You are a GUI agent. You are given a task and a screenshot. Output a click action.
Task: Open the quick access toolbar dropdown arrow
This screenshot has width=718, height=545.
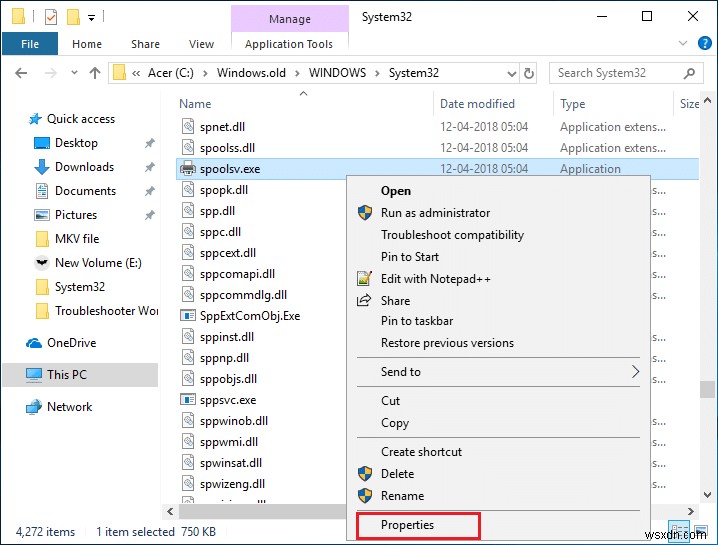coord(92,17)
